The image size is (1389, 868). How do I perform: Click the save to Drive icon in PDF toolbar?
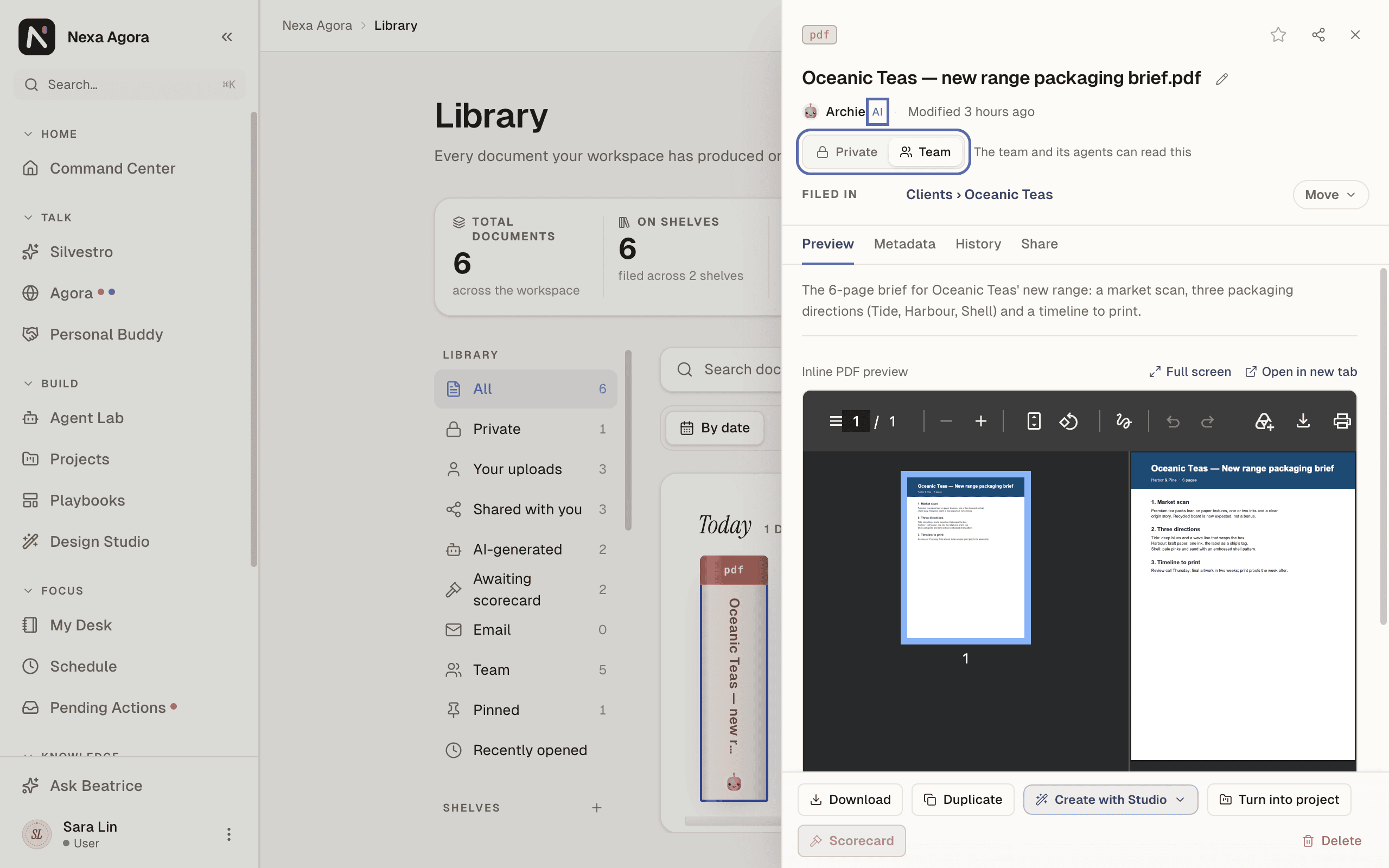(1264, 422)
